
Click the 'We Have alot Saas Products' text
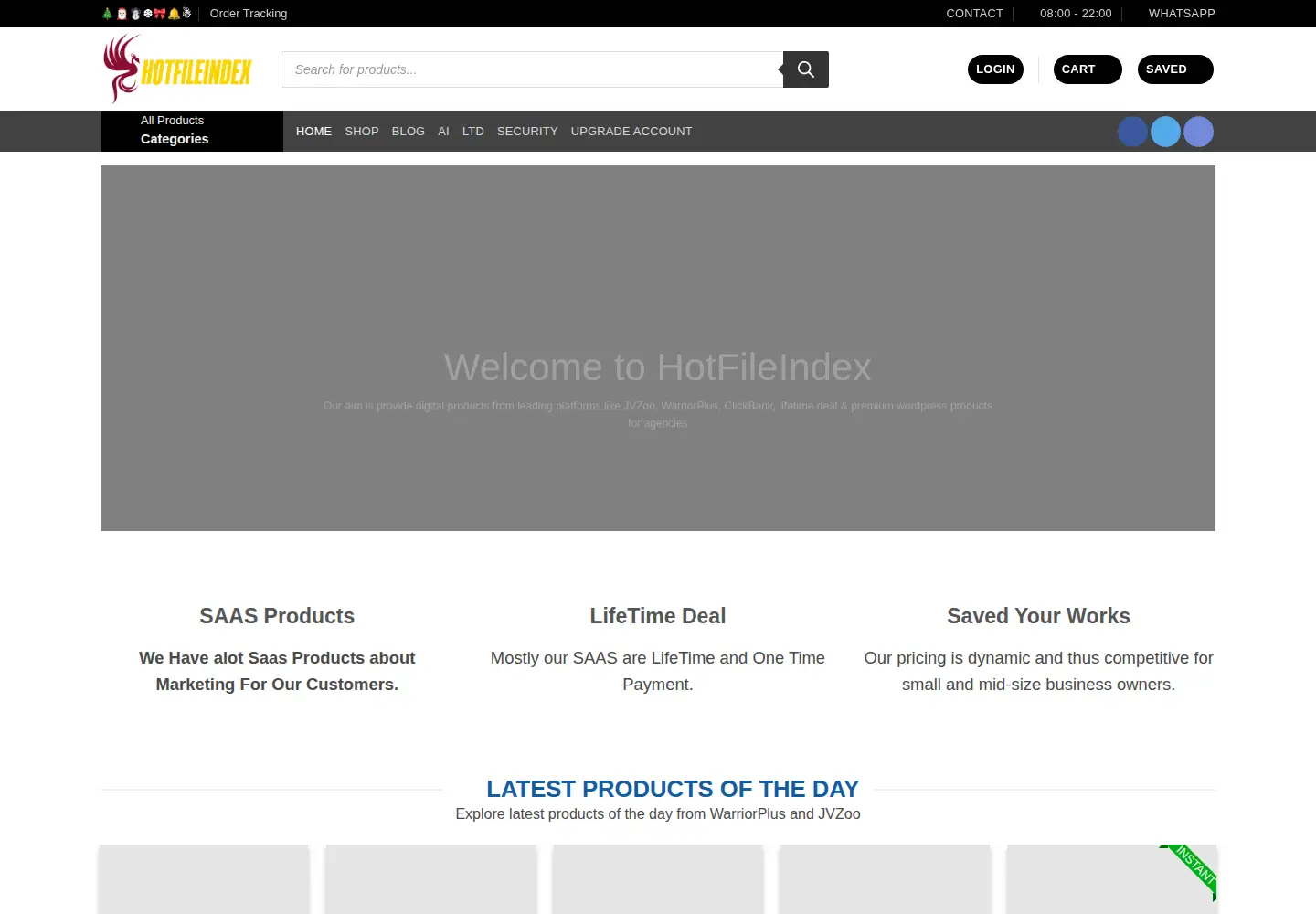(277, 671)
